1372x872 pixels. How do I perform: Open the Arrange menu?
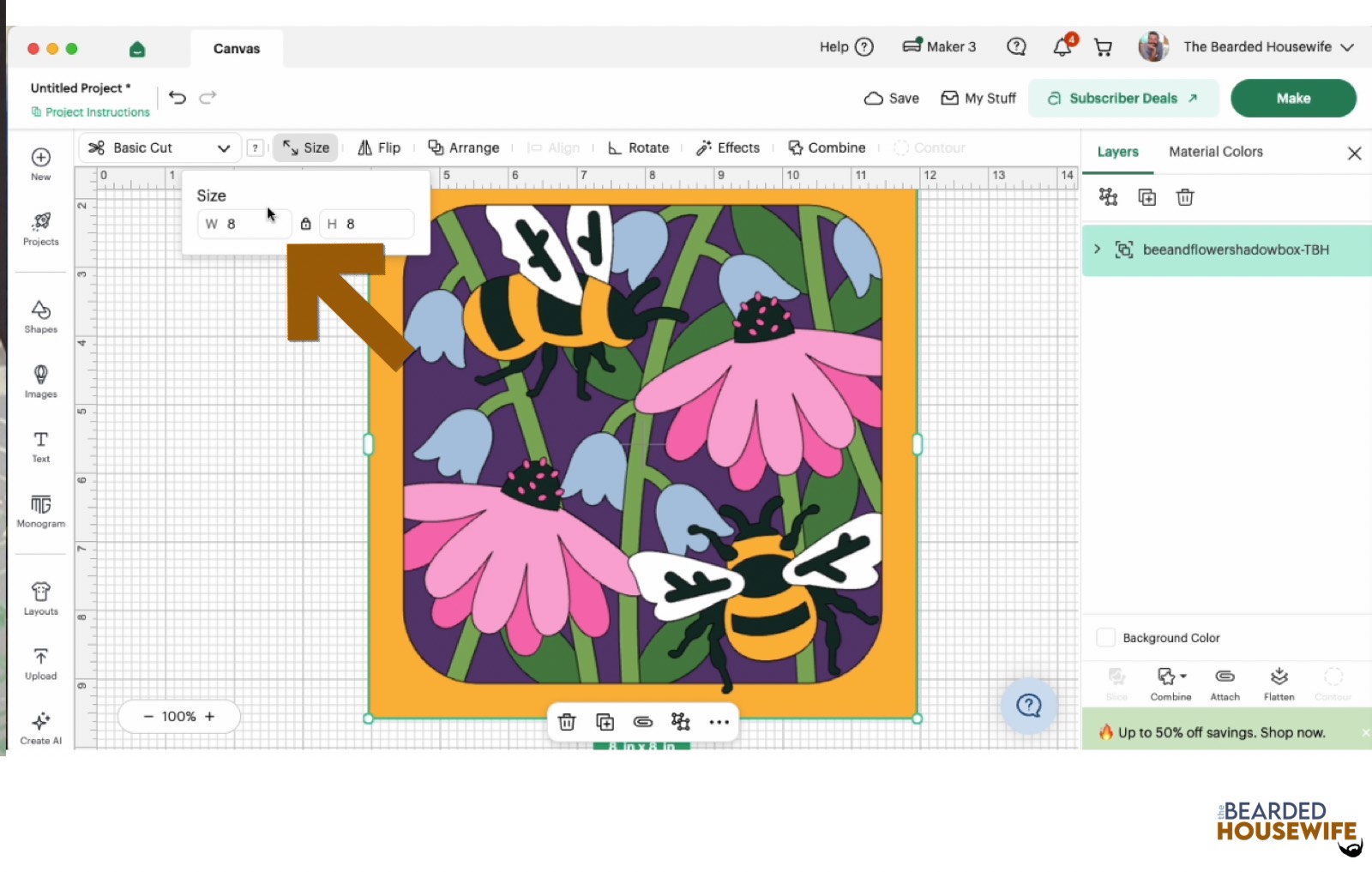pyautogui.click(x=463, y=147)
